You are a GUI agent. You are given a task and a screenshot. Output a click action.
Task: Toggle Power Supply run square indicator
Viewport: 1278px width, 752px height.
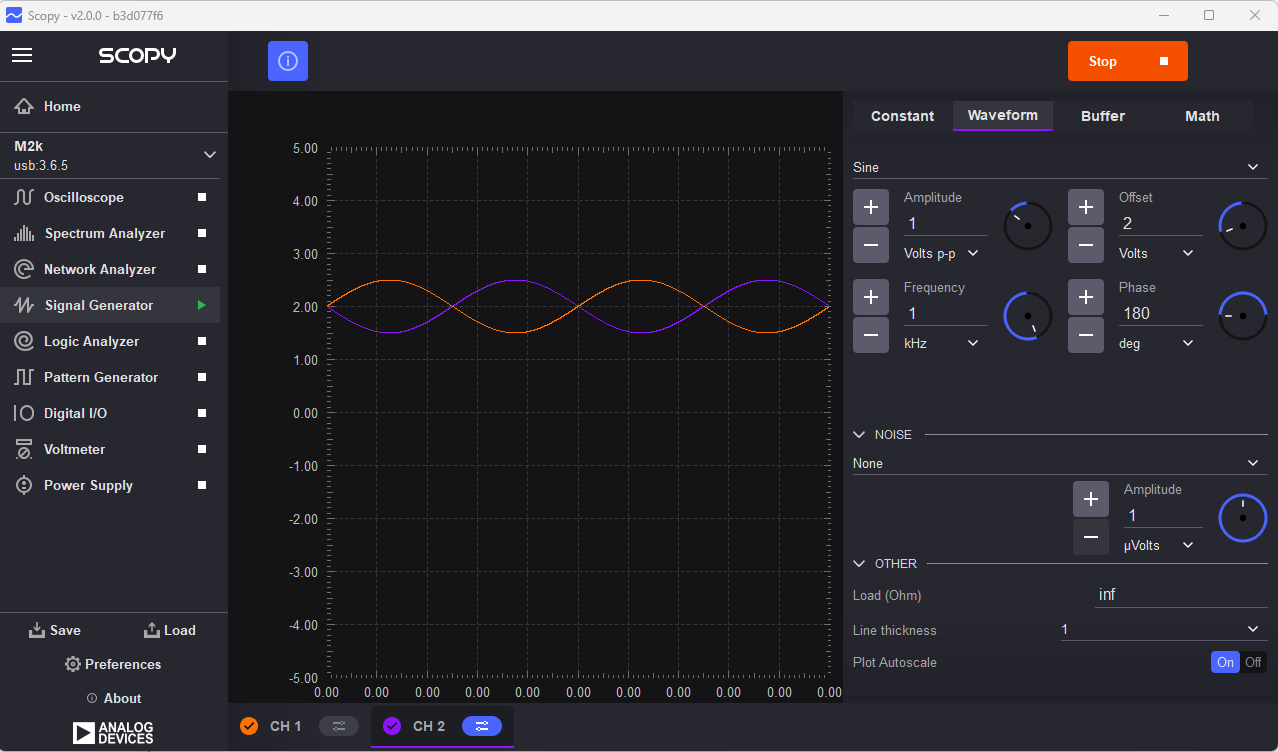click(202, 485)
